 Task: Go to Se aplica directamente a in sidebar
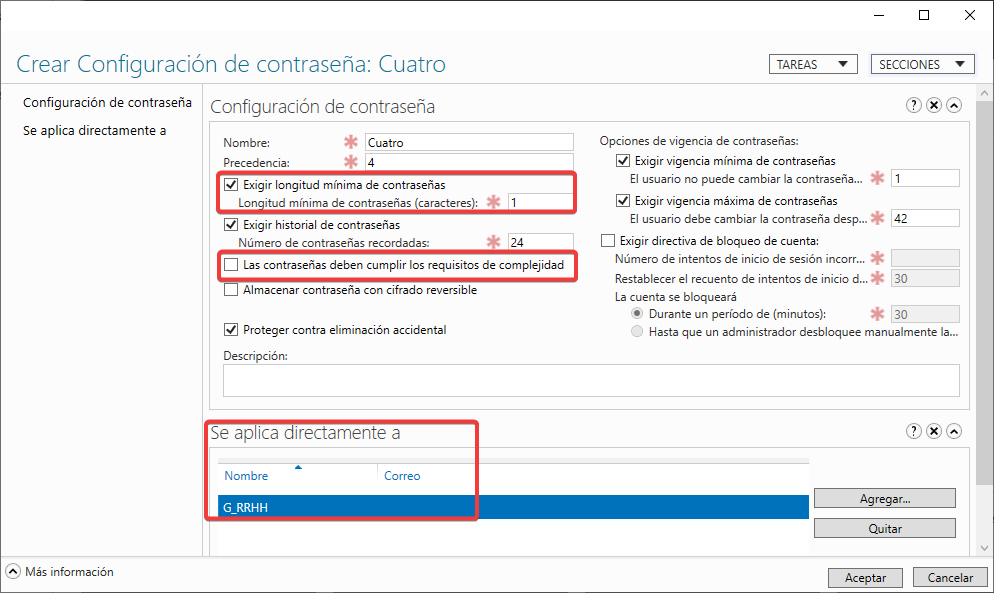coord(94,131)
